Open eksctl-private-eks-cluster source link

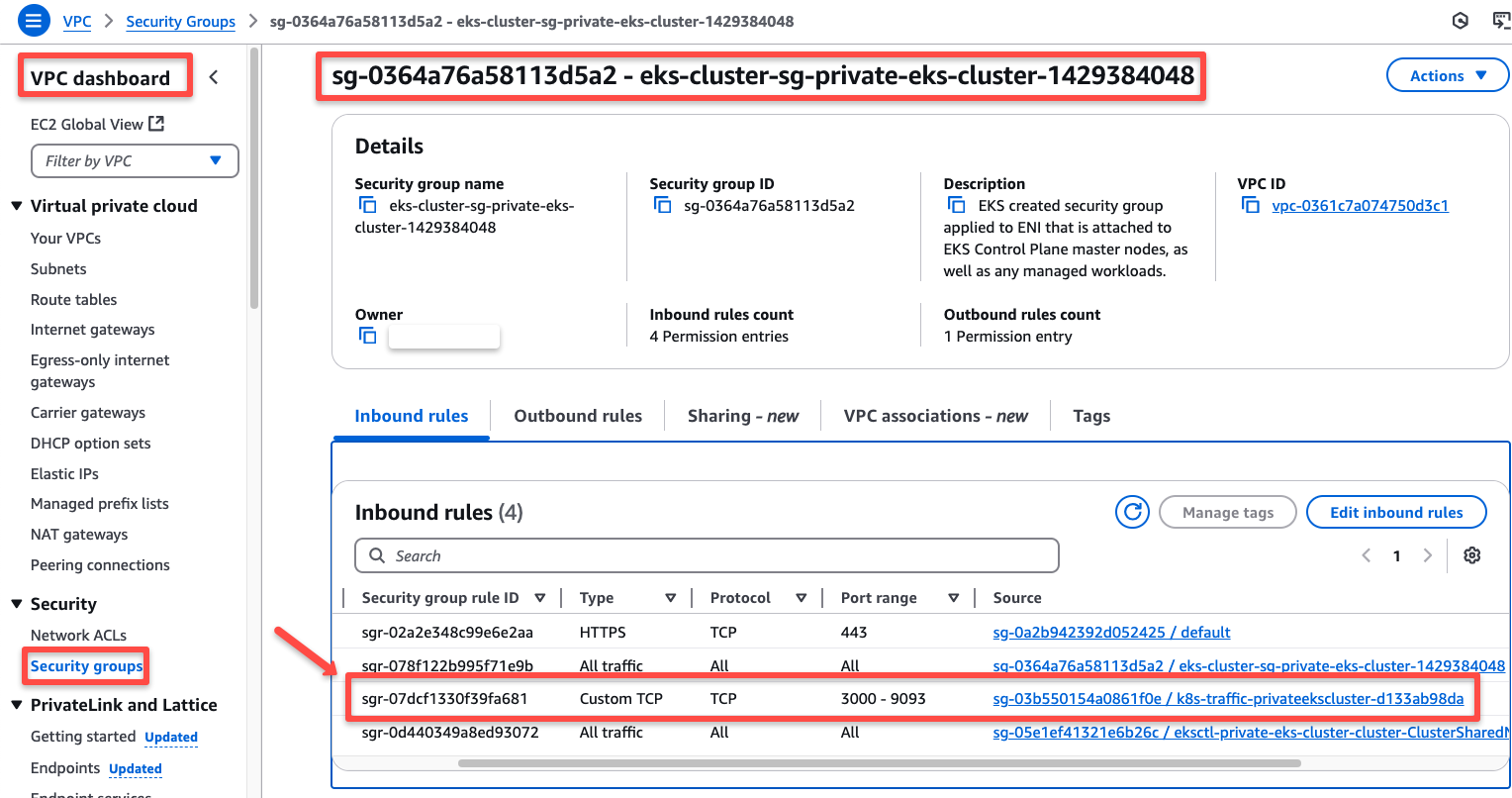coord(1251,732)
